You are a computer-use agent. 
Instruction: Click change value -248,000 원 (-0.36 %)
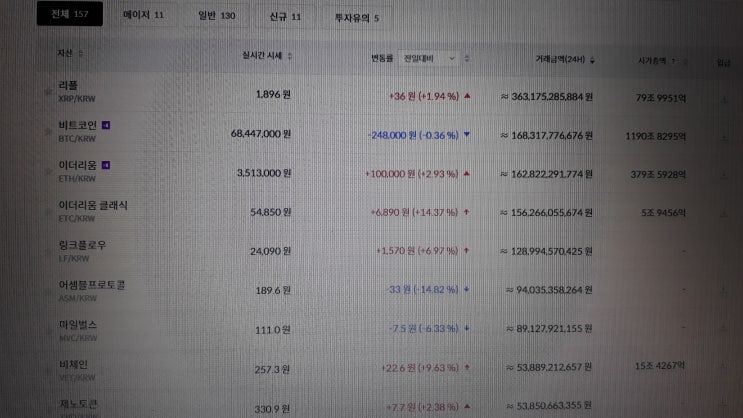(x=413, y=135)
